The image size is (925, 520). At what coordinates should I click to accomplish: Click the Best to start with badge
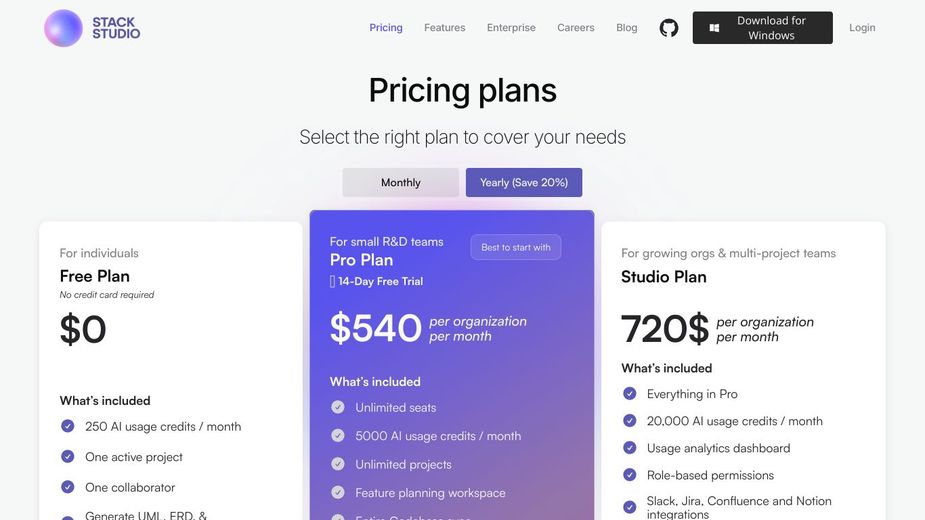click(x=516, y=247)
